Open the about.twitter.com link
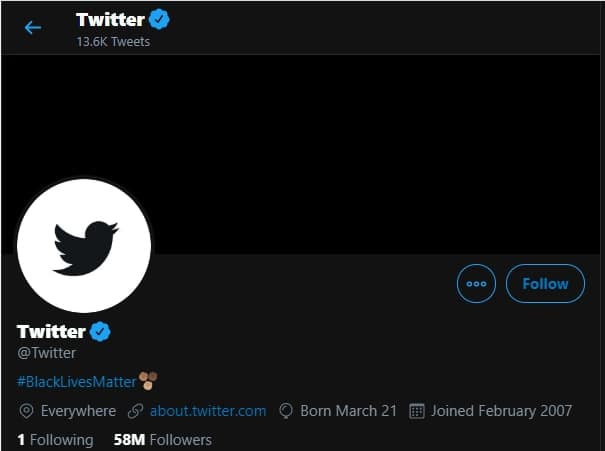This screenshot has width=605, height=451. 208,411
